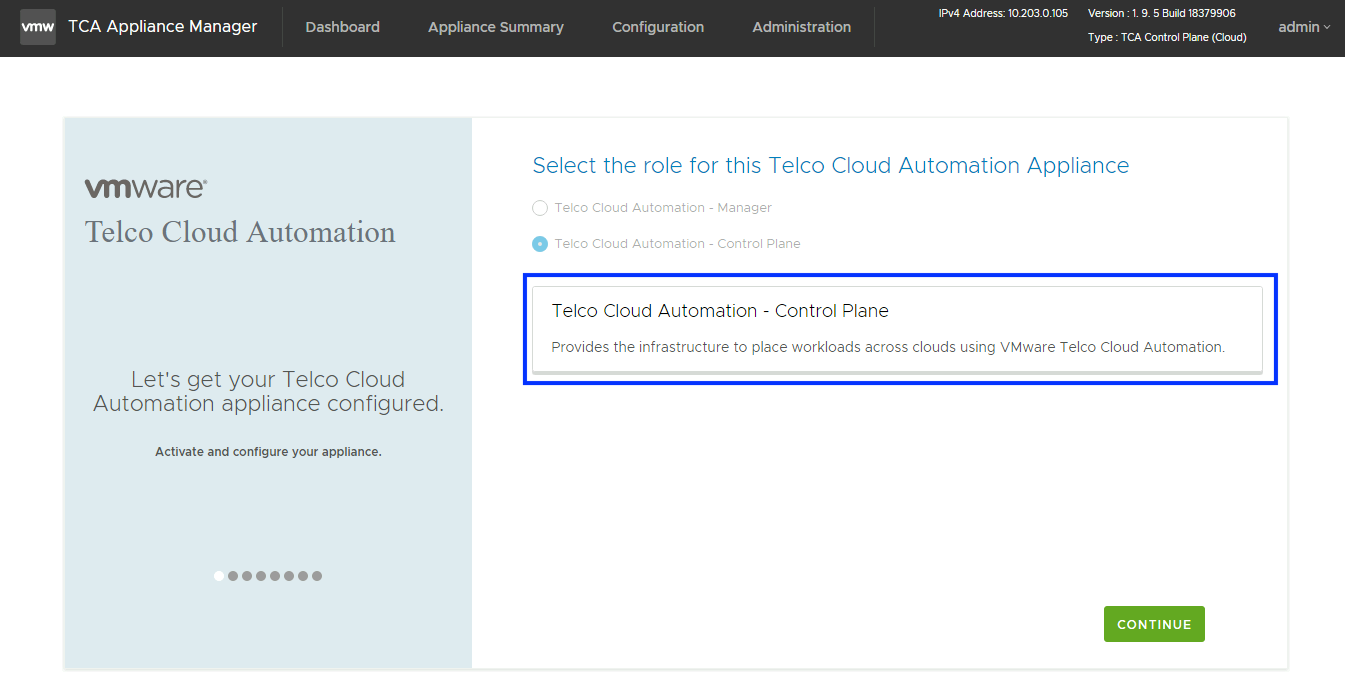This screenshot has width=1345, height=688.
Task: Go to Appliance Summary
Action: [495, 27]
